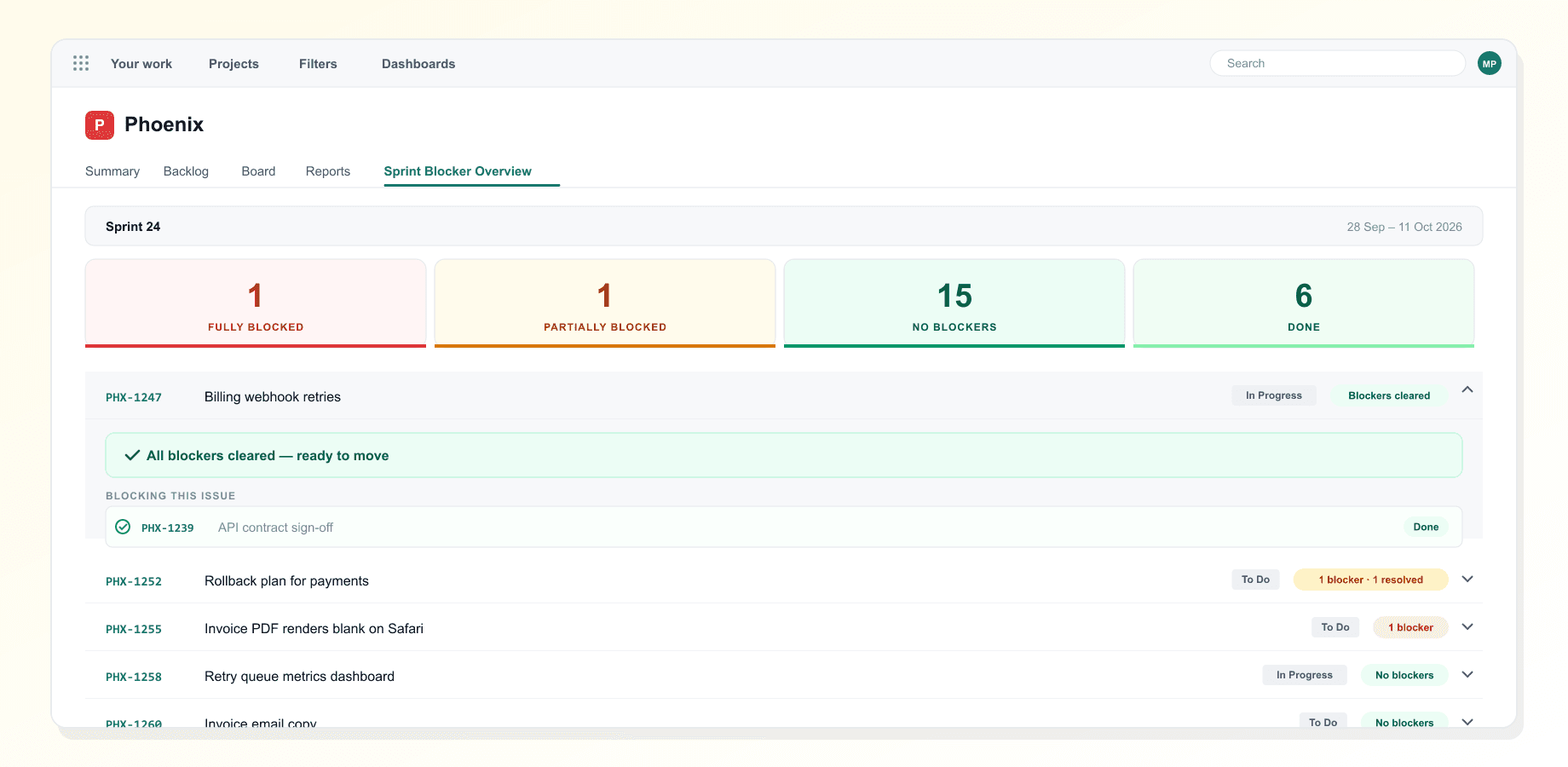
Task: Select the Fully Blocked summary card
Action: [x=256, y=303]
